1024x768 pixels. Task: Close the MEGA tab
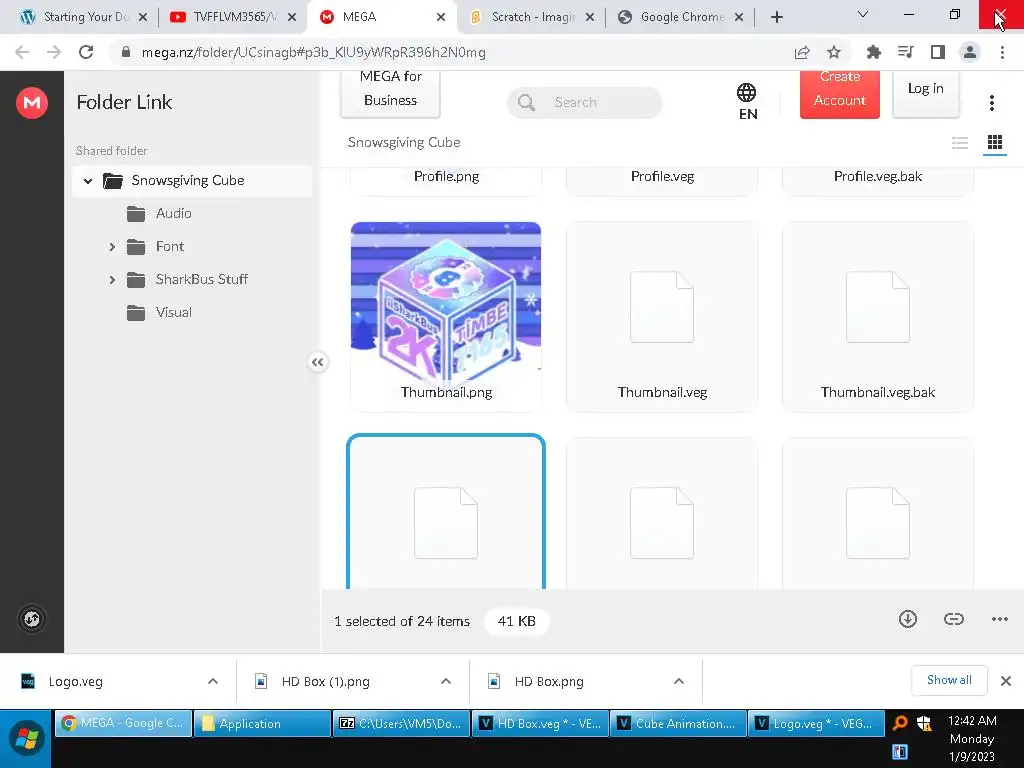(x=441, y=17)
